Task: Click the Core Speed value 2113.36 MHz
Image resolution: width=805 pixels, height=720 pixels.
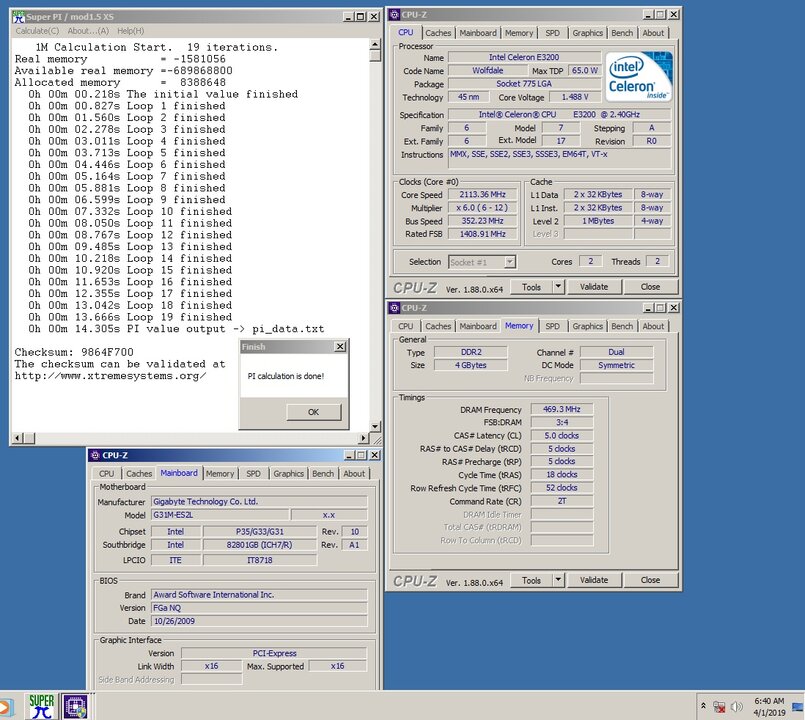Action: [482, 195]
